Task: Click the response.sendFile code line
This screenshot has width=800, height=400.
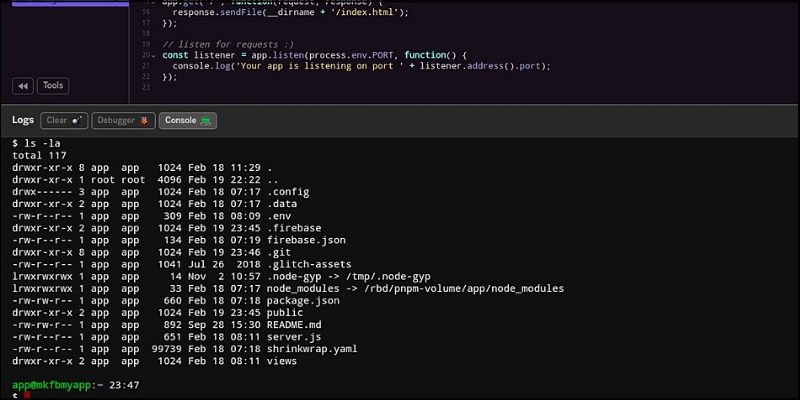Action: 290,12
